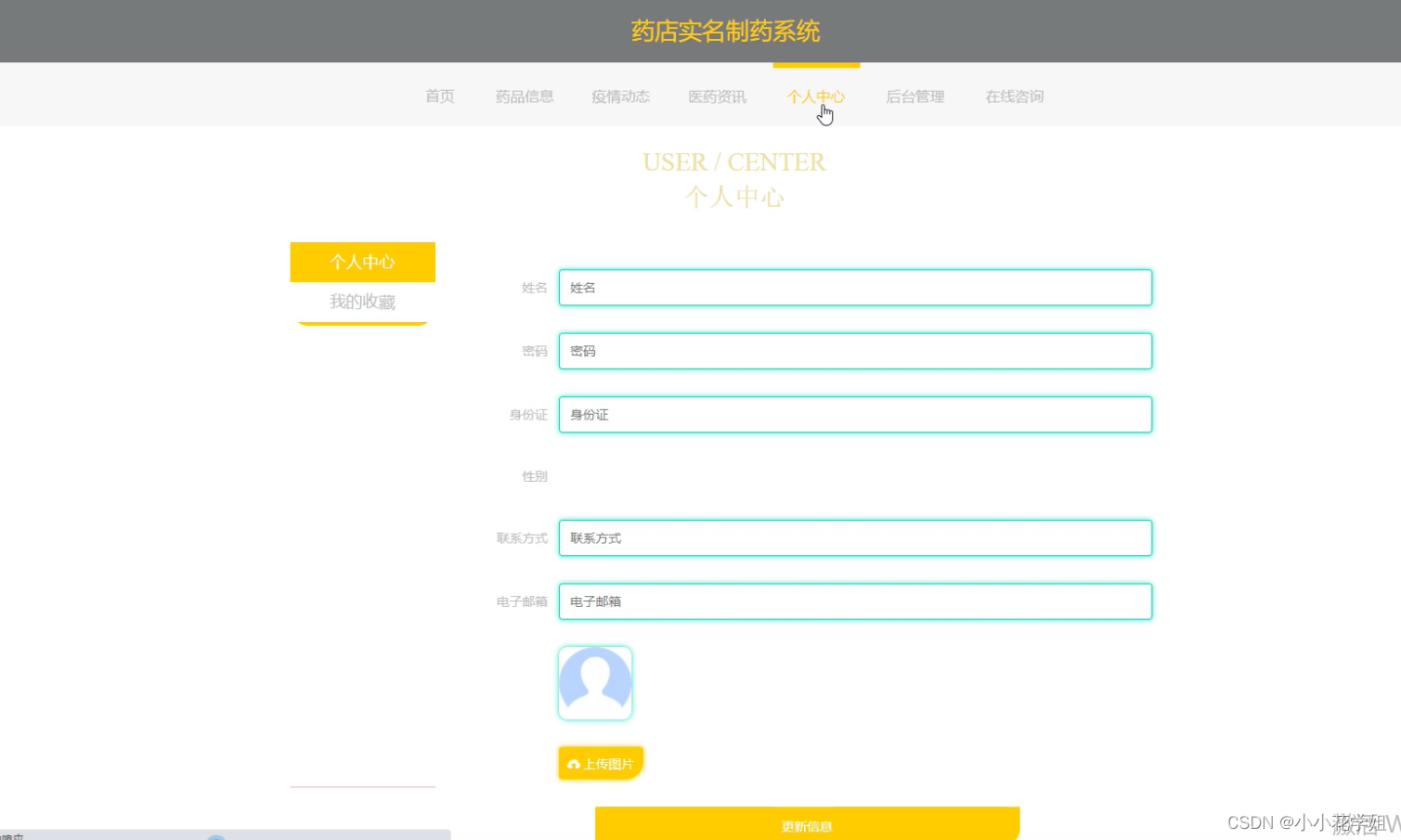
Task: Click the blue circle in bottom-left popup bar
Action: 216,838
